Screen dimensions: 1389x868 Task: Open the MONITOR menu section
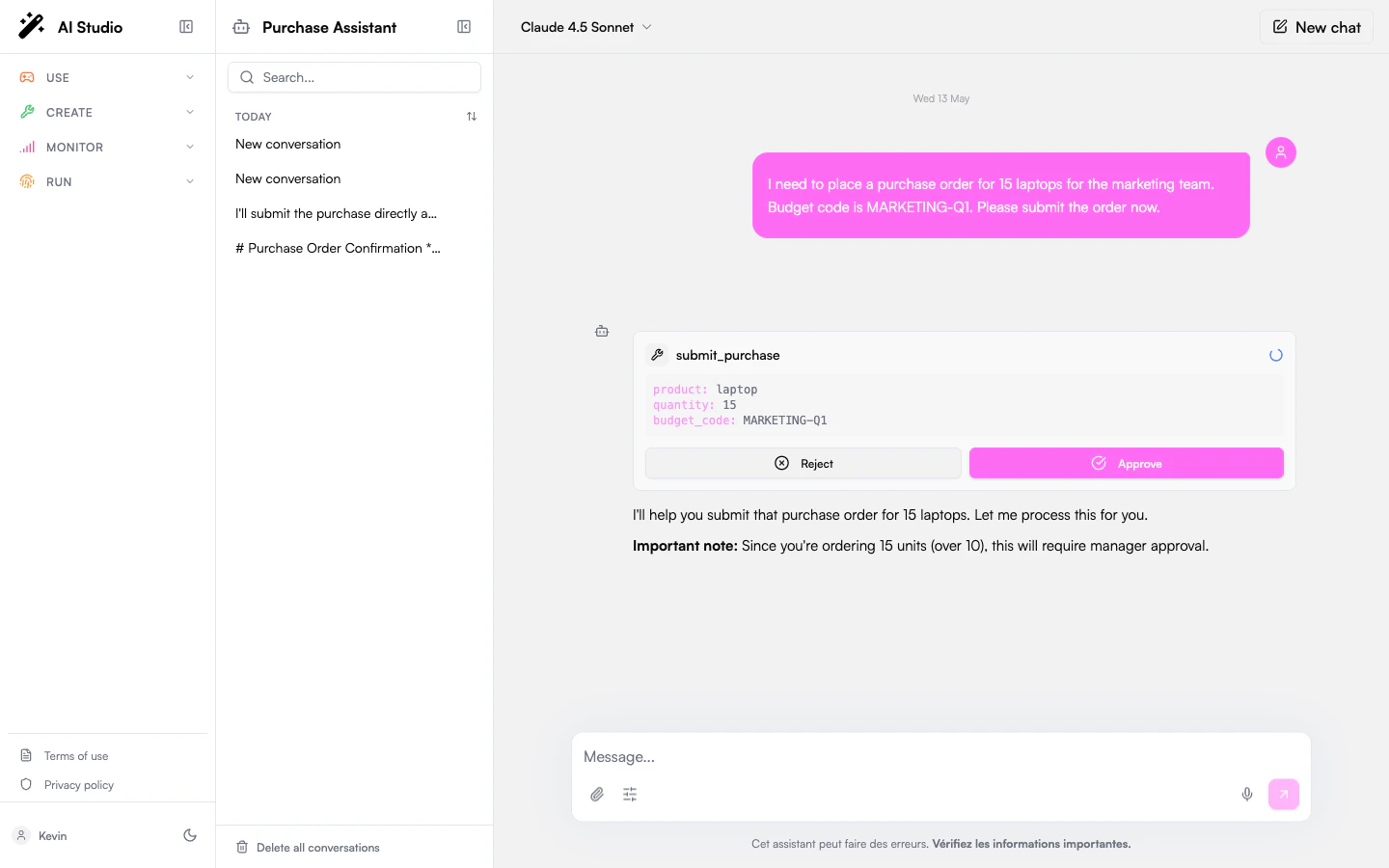pyautogui.click(x=107, y=147)
